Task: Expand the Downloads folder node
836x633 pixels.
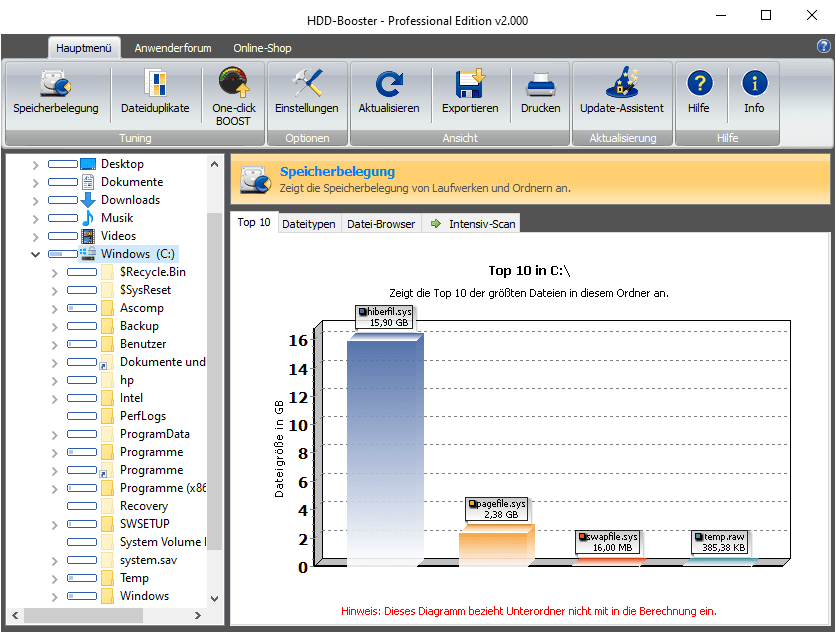Action: [x=37, y=200]
